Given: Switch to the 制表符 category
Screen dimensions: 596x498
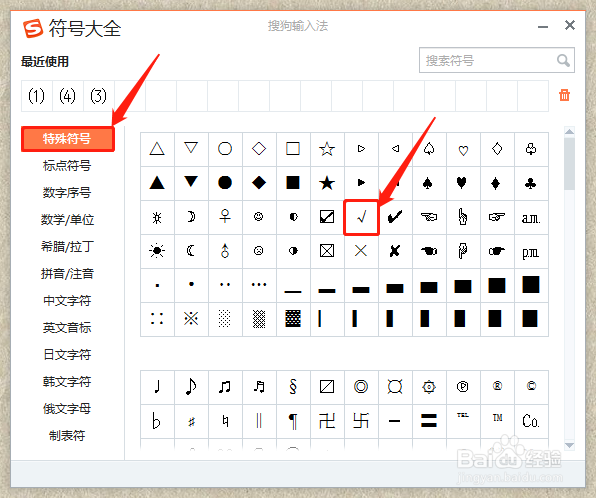Looking at the screenshot, I should click(x=67, y=436).
